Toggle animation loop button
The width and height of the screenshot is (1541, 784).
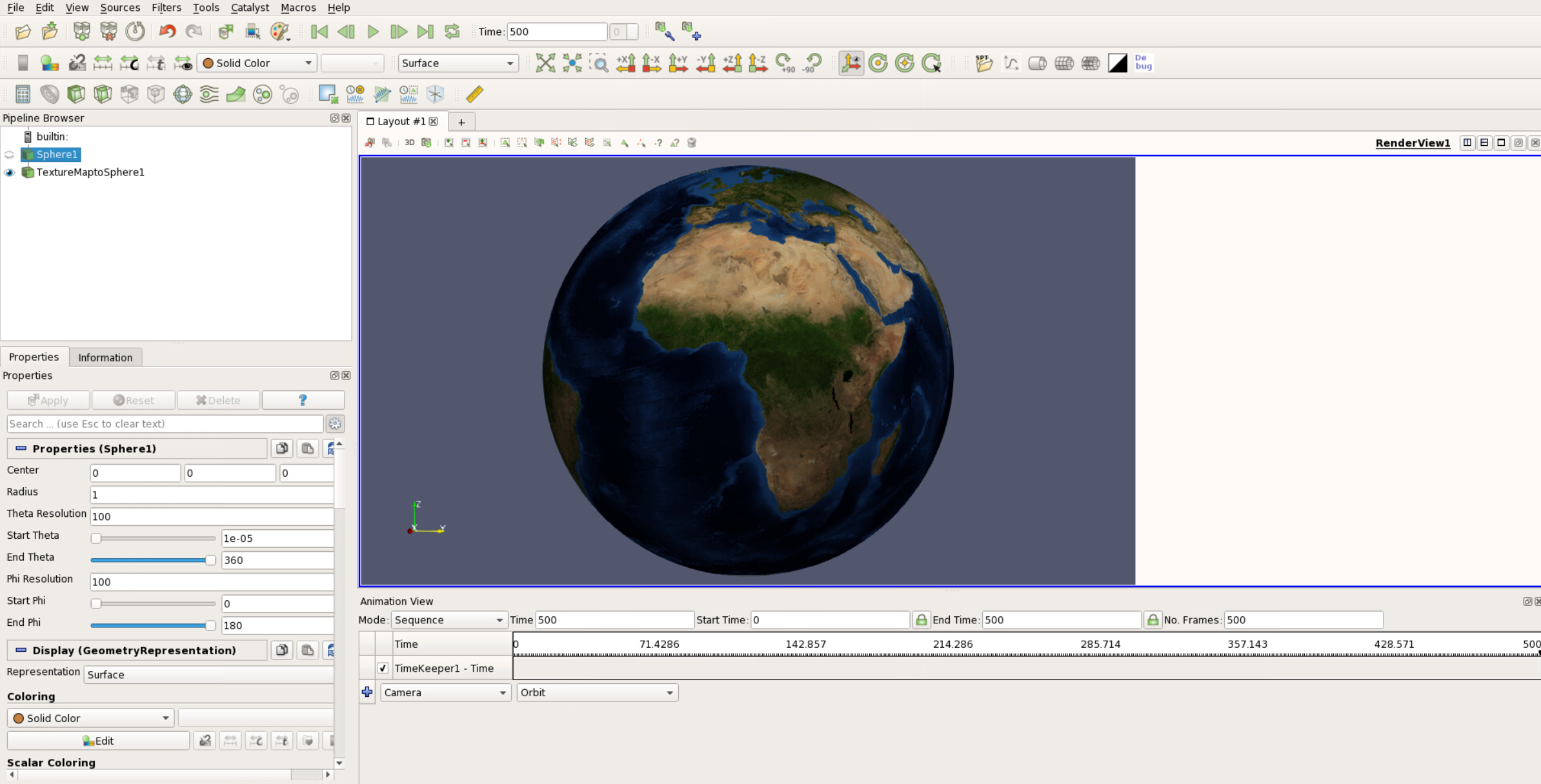pos(452,32)
